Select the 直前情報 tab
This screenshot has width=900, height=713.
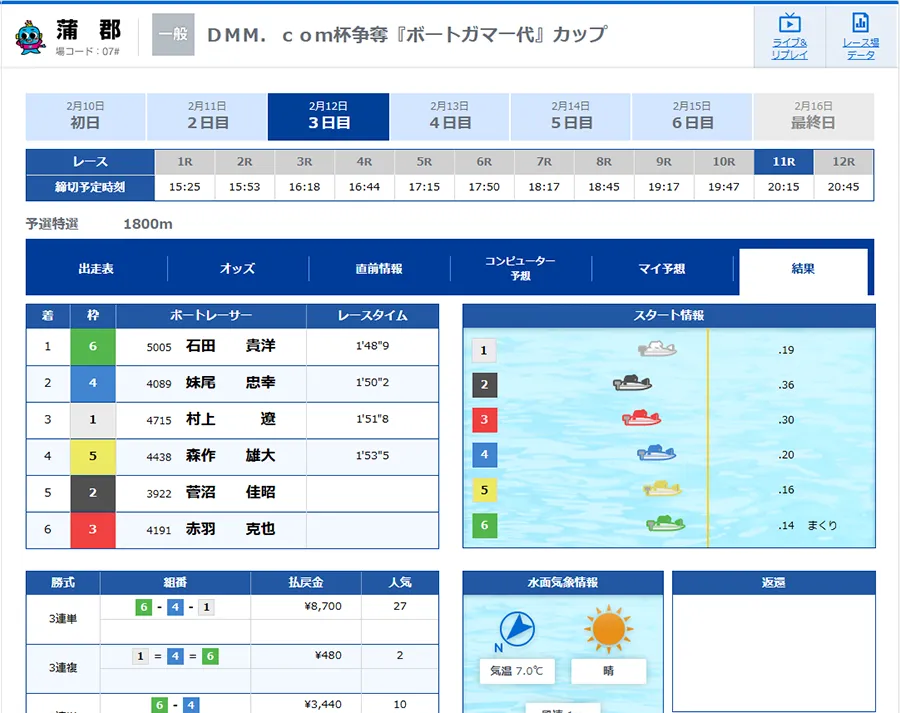click(379, 268)
